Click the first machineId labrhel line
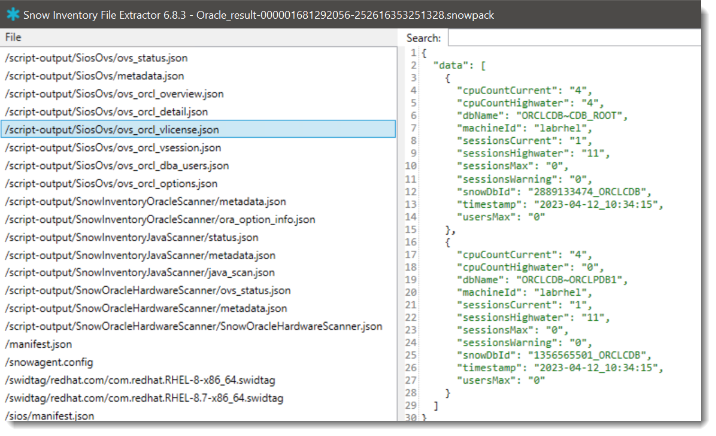Viewport: 716px width, 436px height. coord(525,128)
